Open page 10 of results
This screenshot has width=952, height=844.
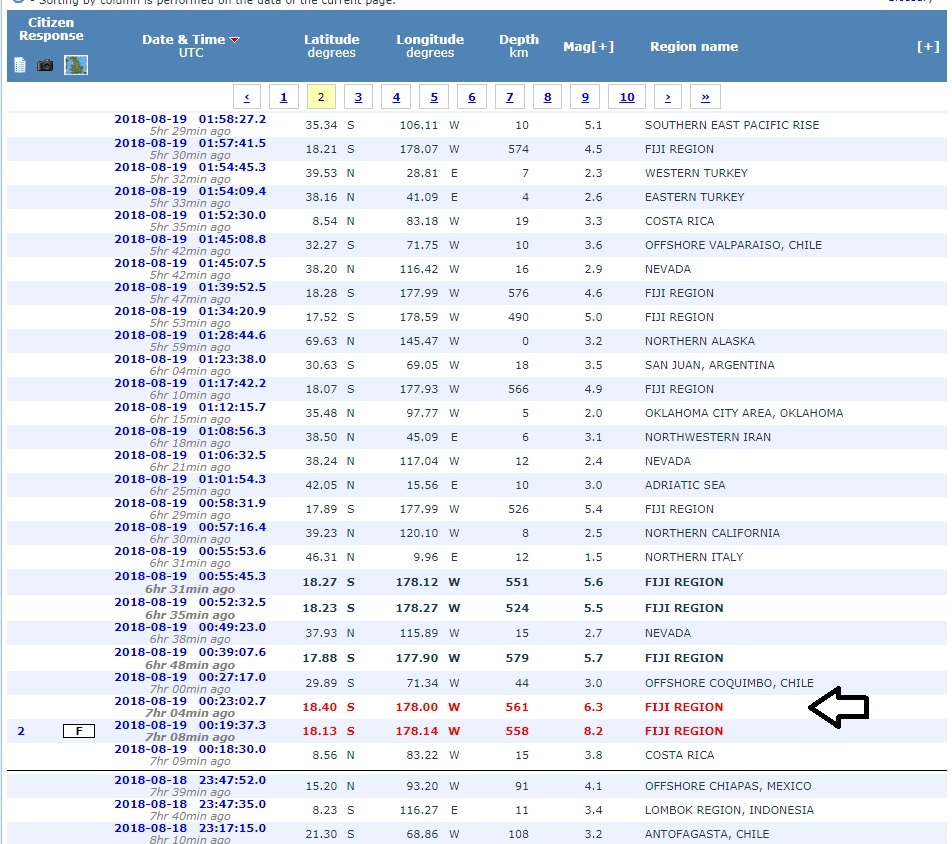(627, 97)
